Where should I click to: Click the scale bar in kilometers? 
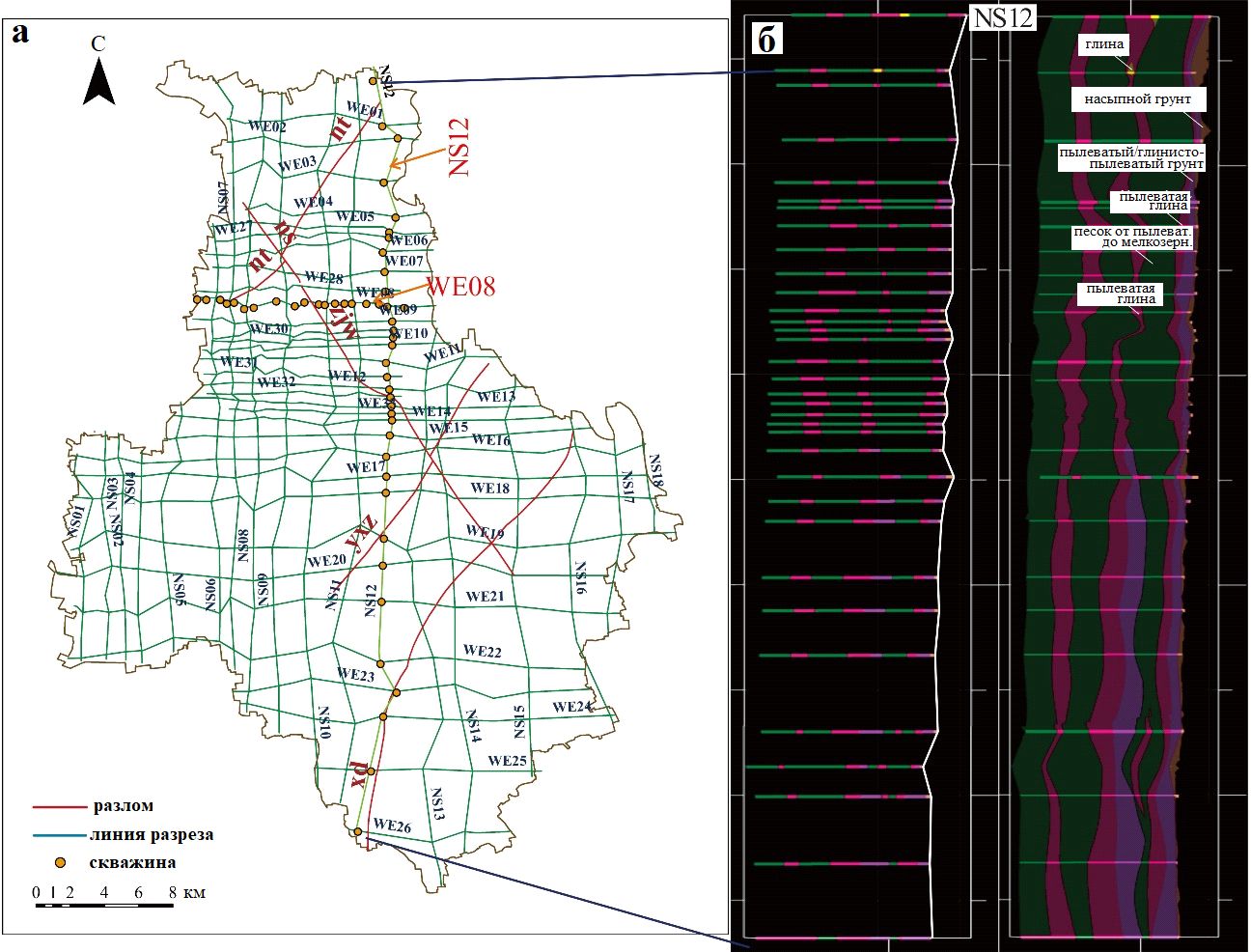(104, 905)
